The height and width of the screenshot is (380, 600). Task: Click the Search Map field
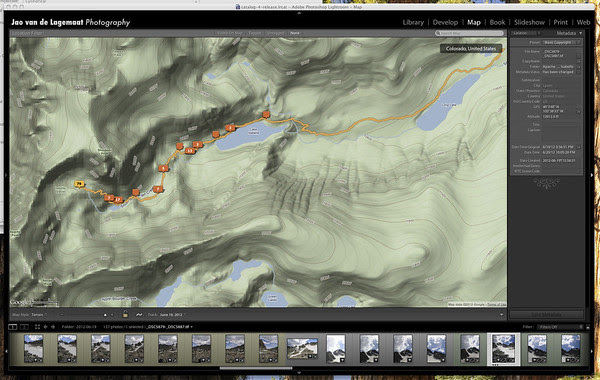pos(469,33)
